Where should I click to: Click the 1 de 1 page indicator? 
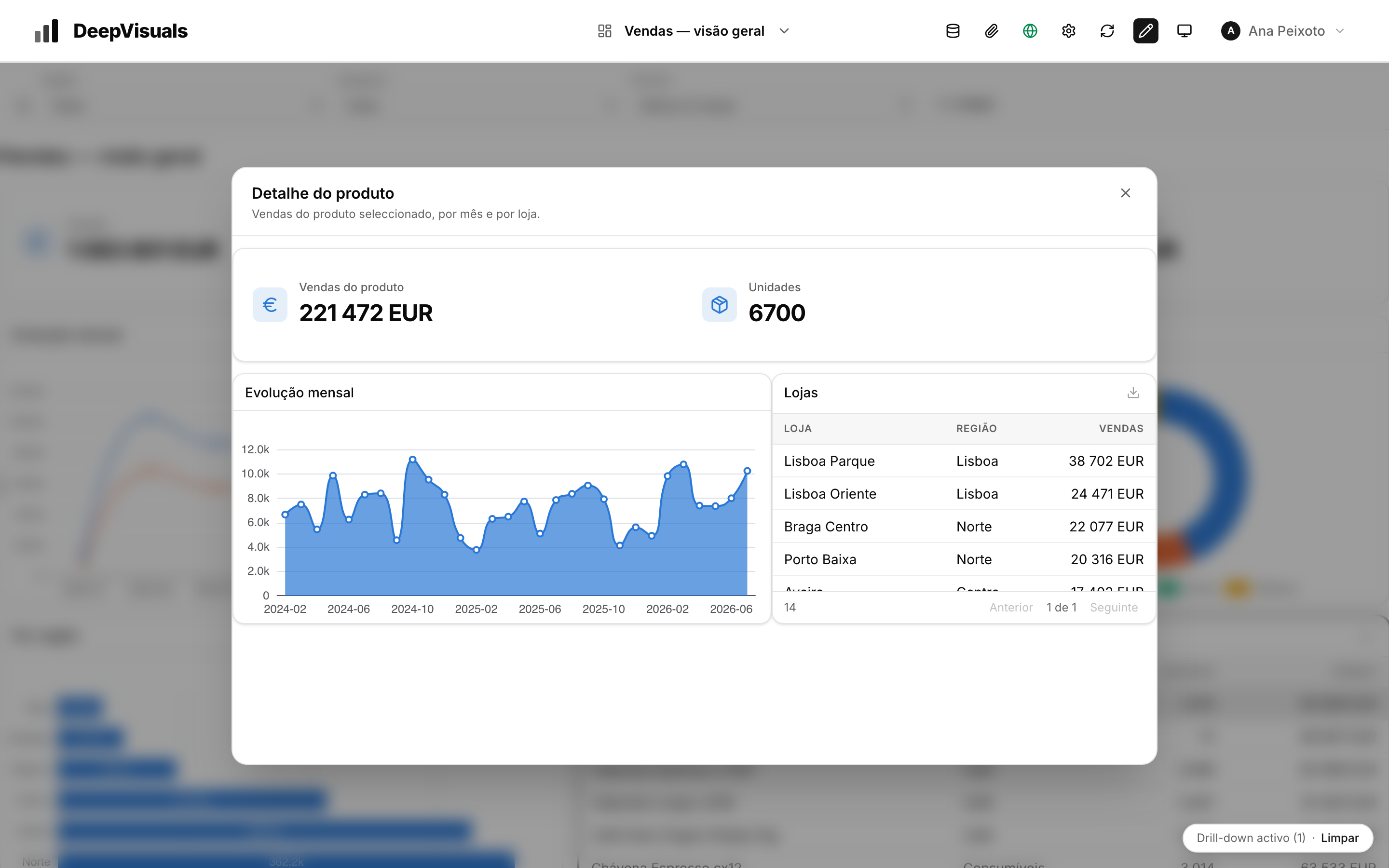(x=1061, y=608)
